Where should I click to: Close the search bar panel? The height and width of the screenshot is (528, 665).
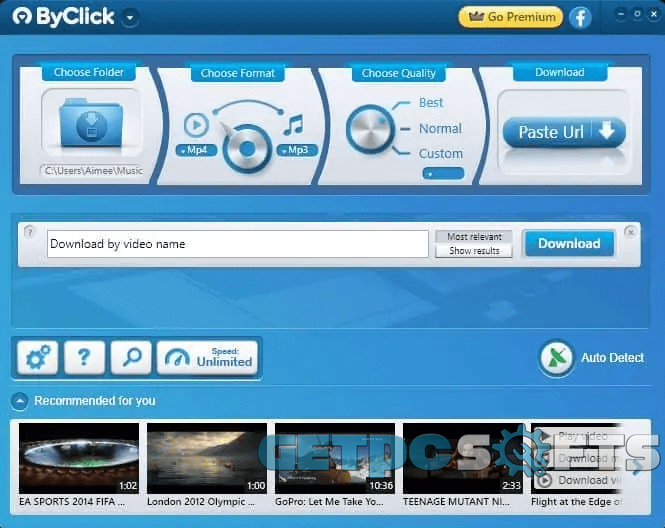(x=630, y=232)
